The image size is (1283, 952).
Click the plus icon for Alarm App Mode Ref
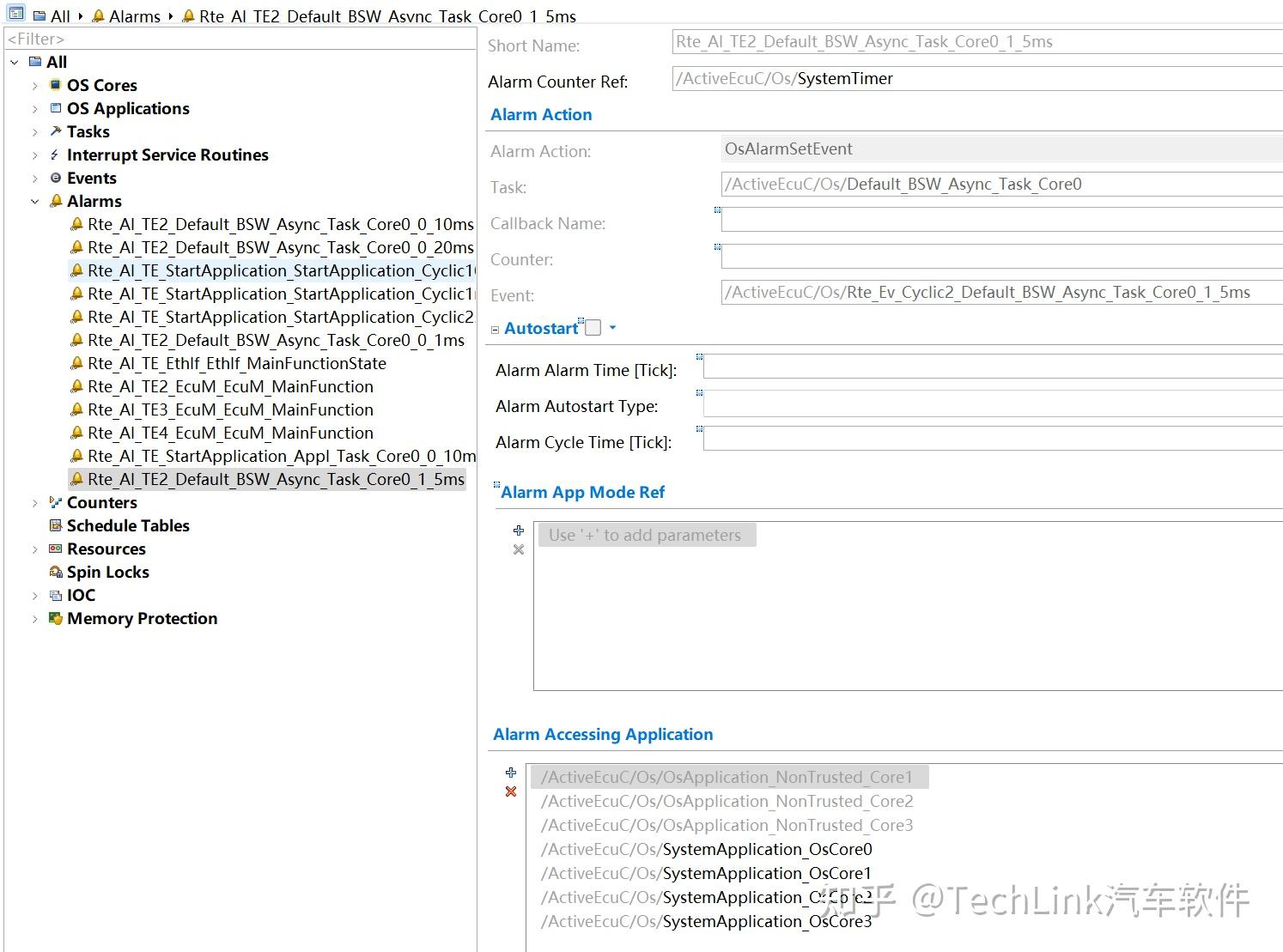pos(519,531)
